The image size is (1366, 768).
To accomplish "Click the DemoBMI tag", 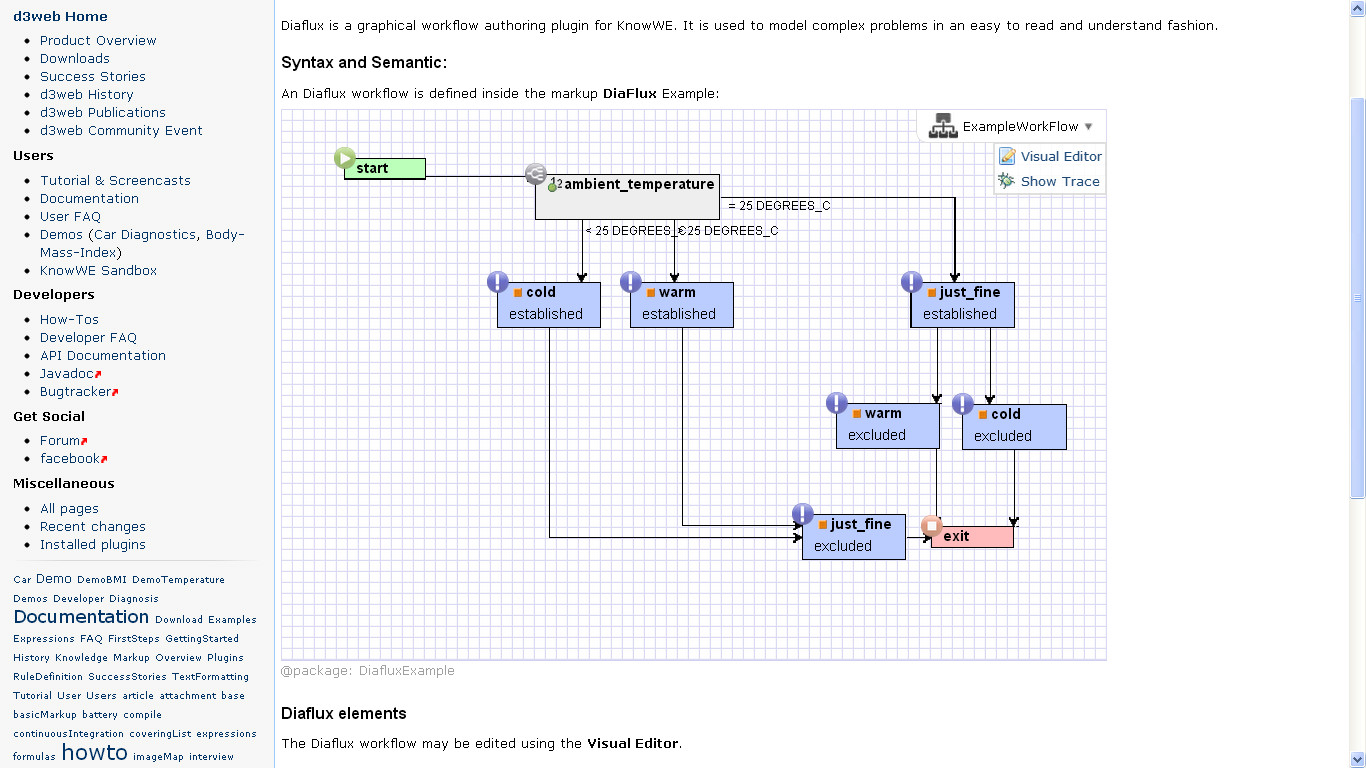I will coord(102,580).
